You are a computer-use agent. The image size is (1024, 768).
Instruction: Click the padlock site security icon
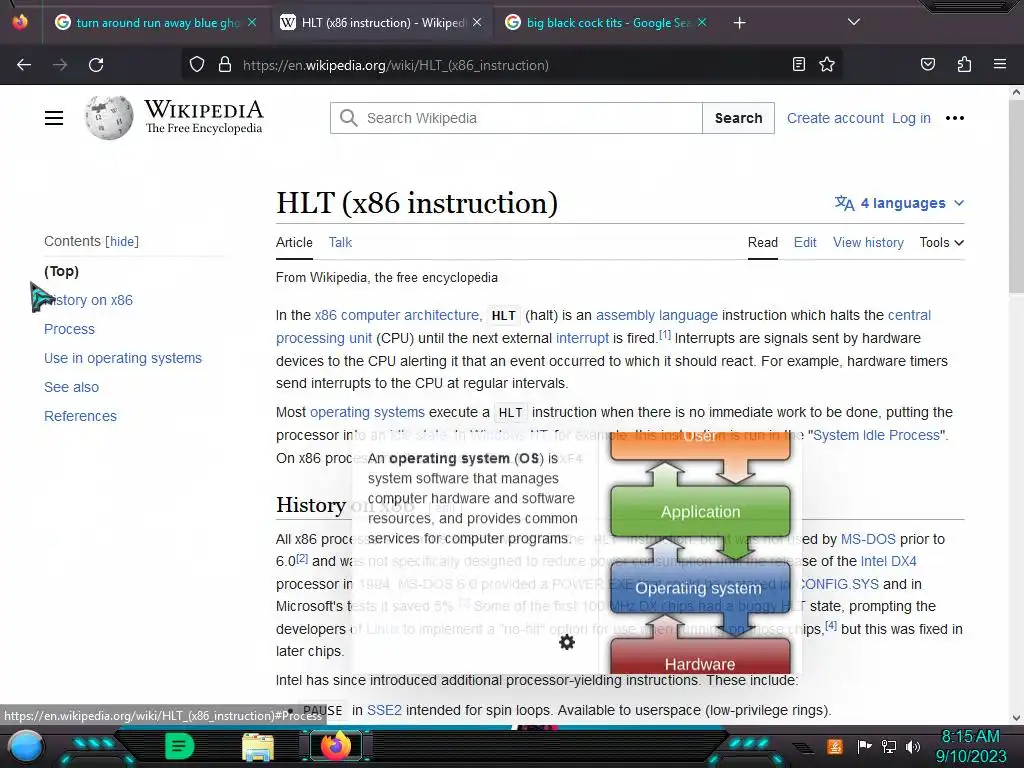click(x=225, y=65)
